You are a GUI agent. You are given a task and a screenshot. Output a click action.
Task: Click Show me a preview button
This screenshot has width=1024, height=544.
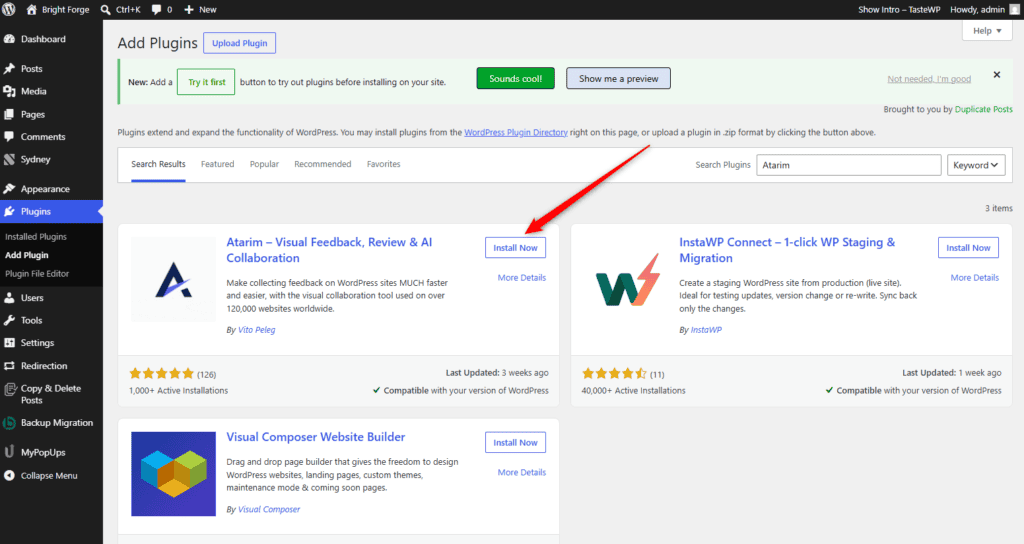pos(618,78)
